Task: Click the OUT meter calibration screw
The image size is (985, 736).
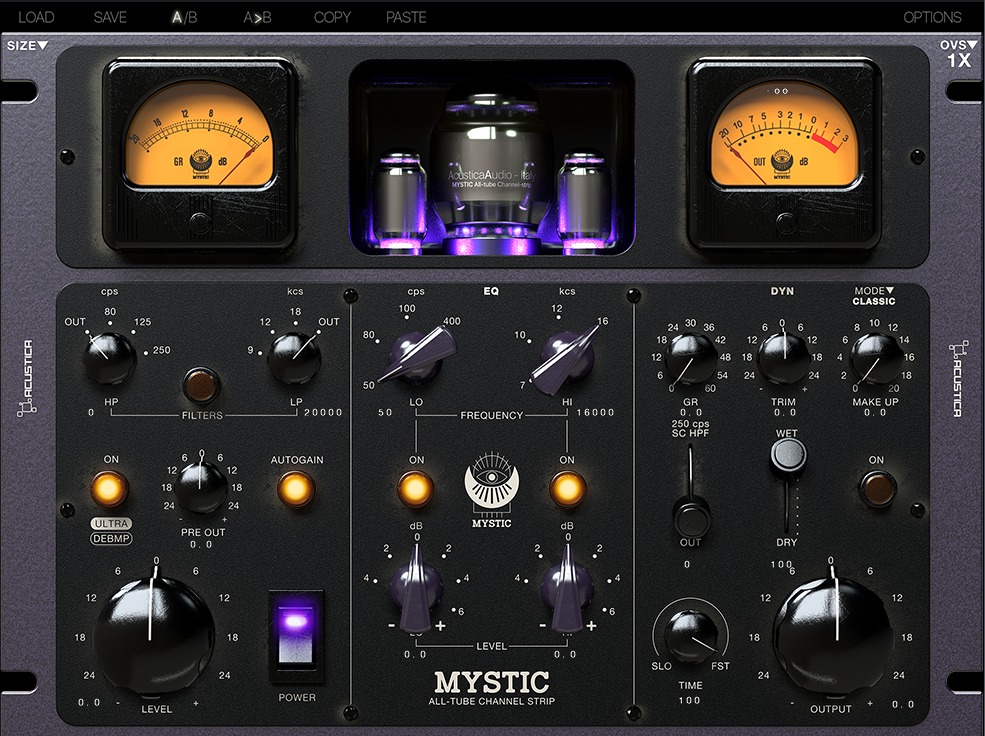Action: point(785,223)
